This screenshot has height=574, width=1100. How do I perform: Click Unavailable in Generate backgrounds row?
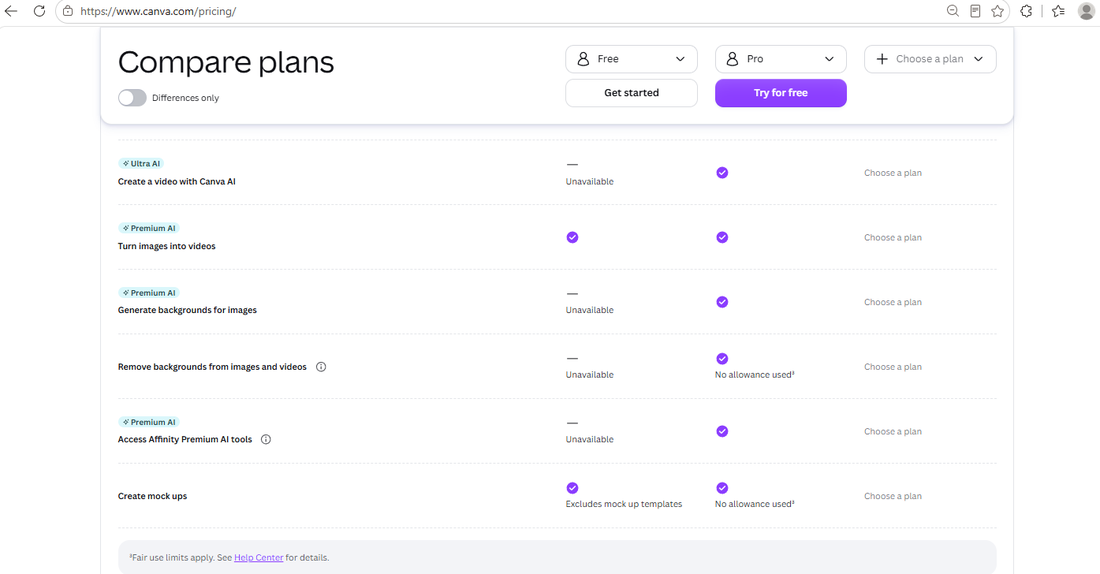click(x=589, y=310)
